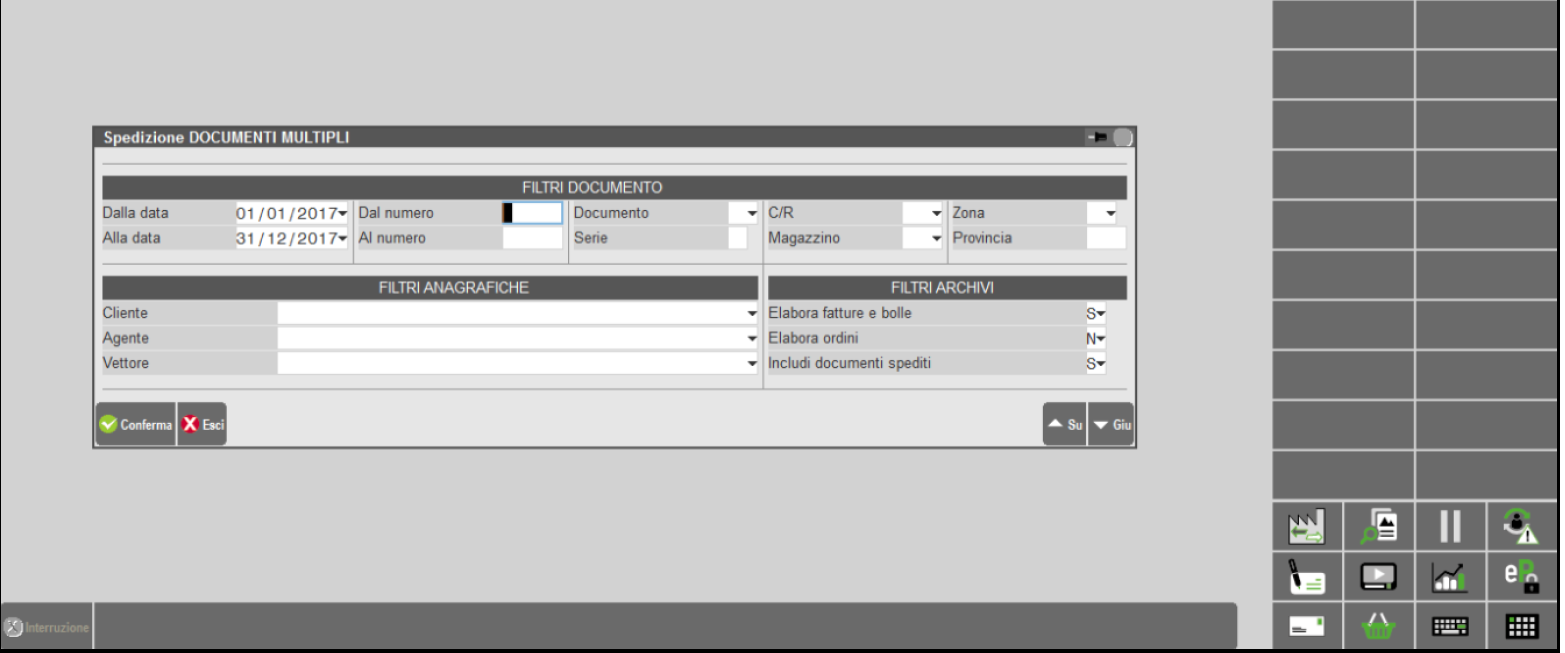The image size is (1565, 653).
Task: Open the Magazzino dropdown
Action: [936, 239]
